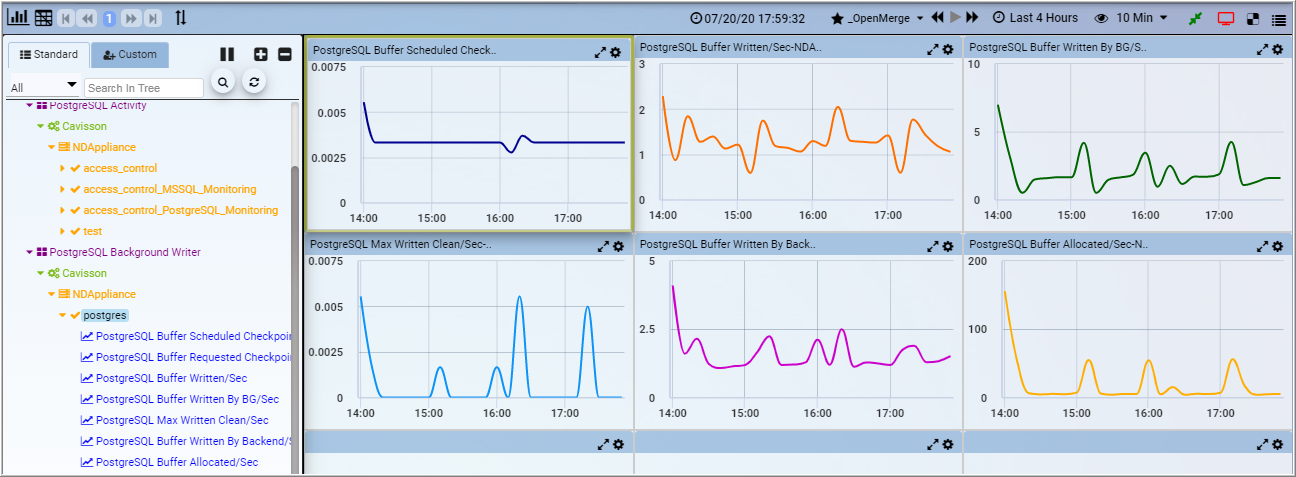Collapse NDAppliance under PostgreSQL Activity

(51, 147)
